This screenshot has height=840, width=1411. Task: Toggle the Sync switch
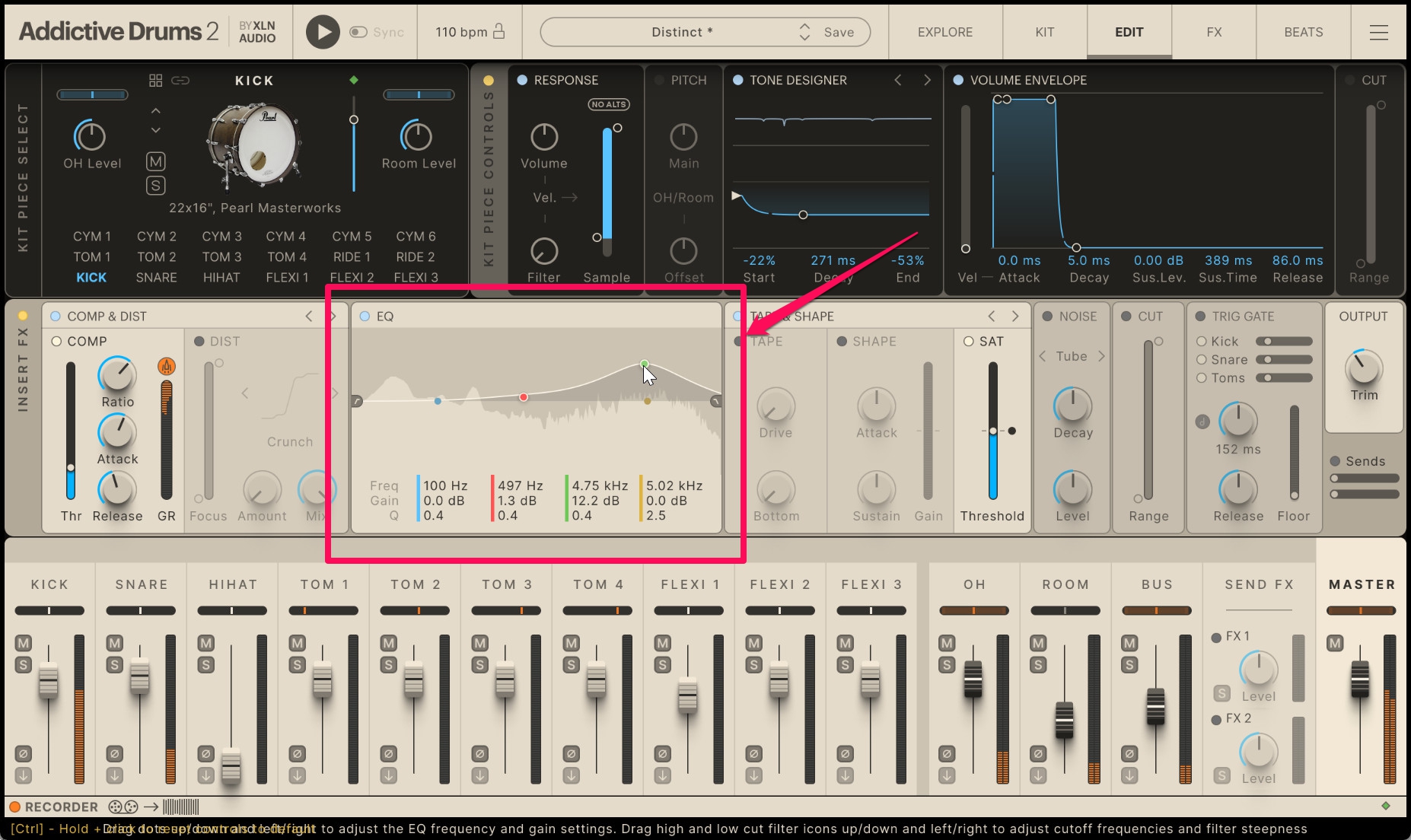click(x=358, y=32)
